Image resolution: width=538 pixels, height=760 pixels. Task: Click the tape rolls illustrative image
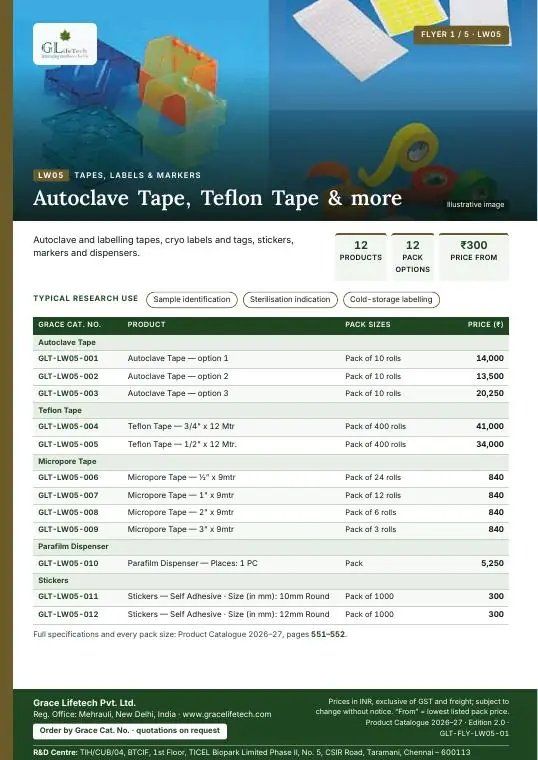[403, 111]
